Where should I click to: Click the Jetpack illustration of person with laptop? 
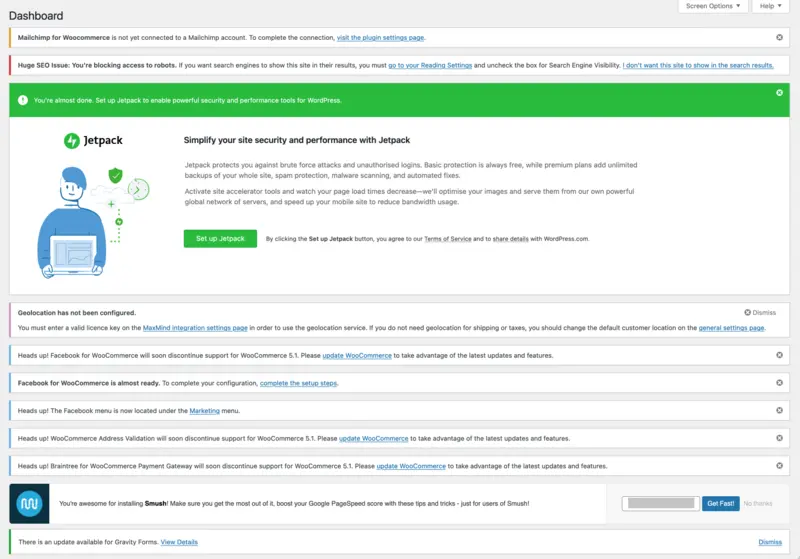click(93, 222)
